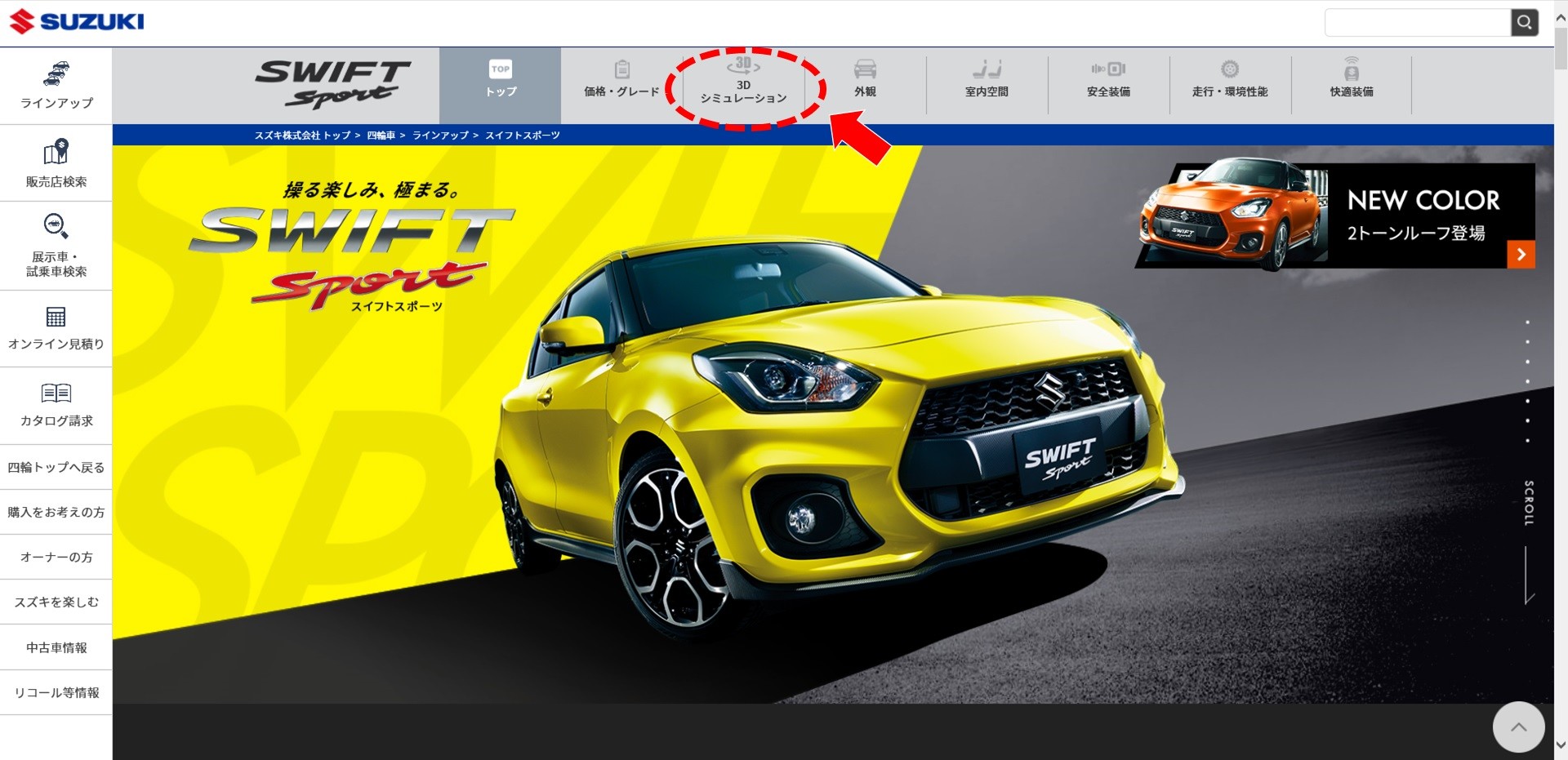
Task: Click the back-to-top round arrow button
Action: (x=1518, y=727)
